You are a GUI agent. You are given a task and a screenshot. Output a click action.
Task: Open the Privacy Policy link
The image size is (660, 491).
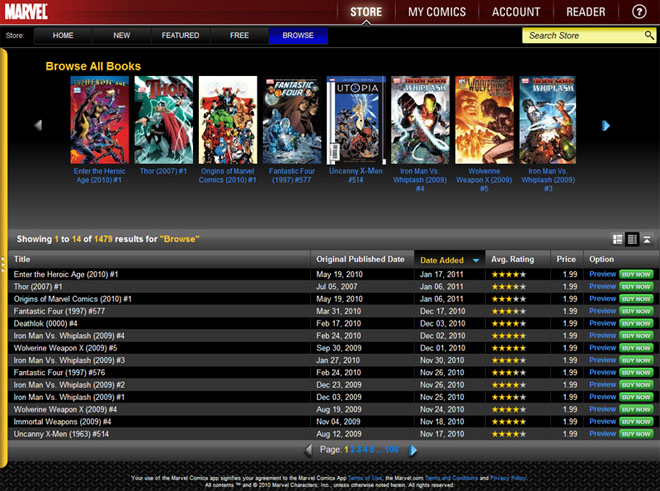508,478
